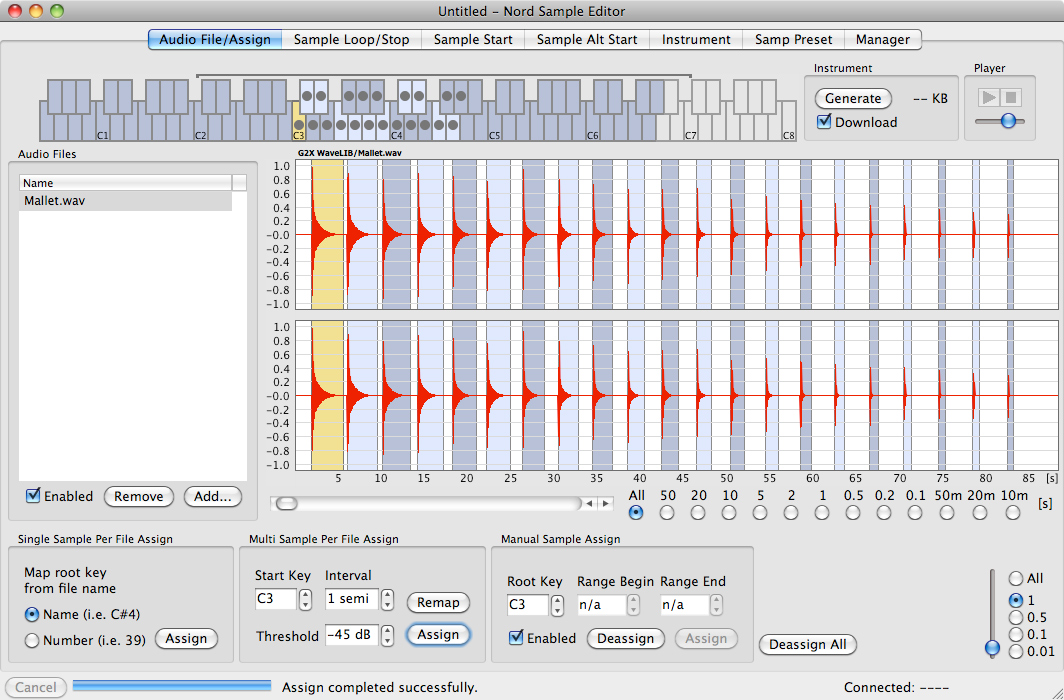Click the right scroll arrow beside the waveform scrollbar
The height and width of the screenshot is (700, 1064).
click(x=606, y=503)
